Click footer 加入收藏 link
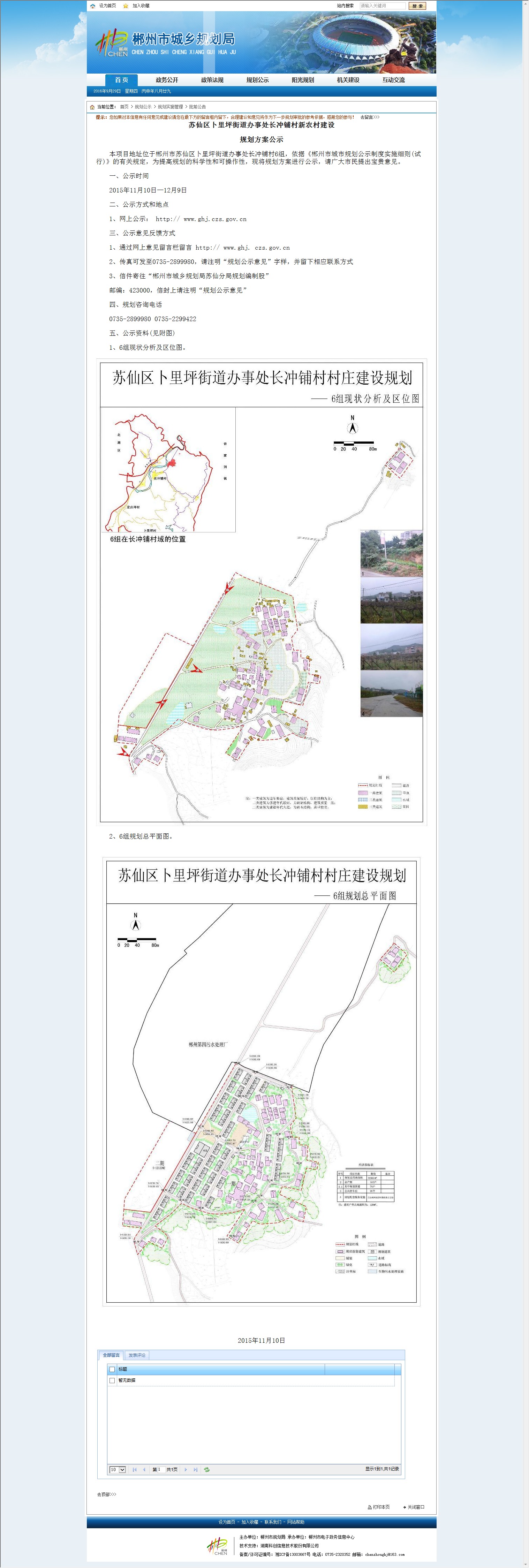 click(250, 1522)
